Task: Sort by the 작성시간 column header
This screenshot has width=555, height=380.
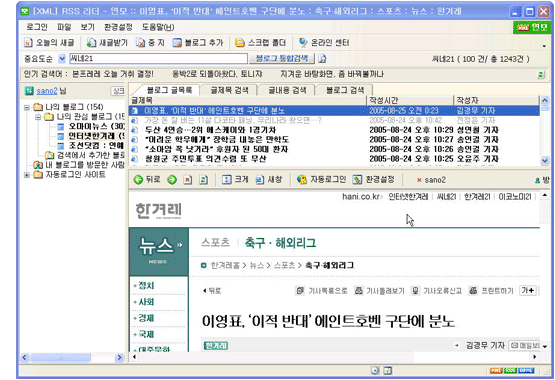Action: pos(410,100)
